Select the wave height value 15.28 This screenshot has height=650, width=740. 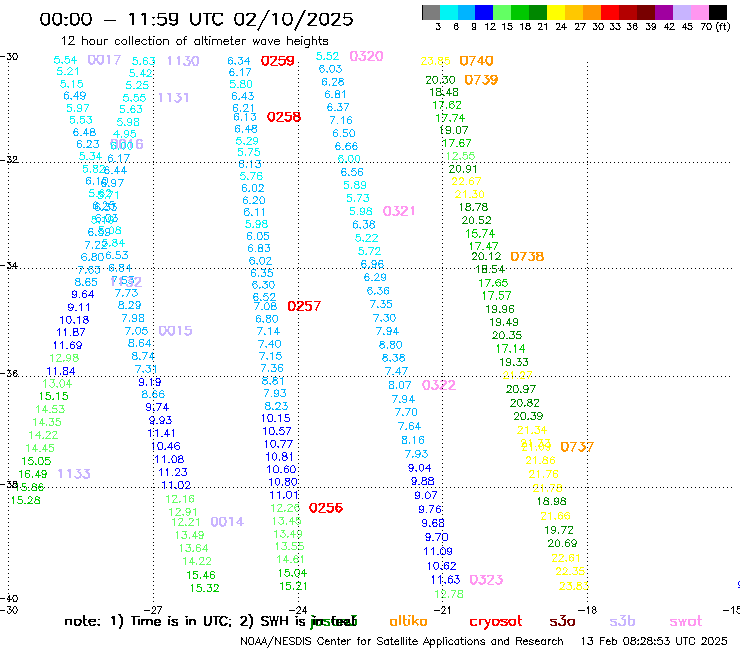[x=25, y=500]
